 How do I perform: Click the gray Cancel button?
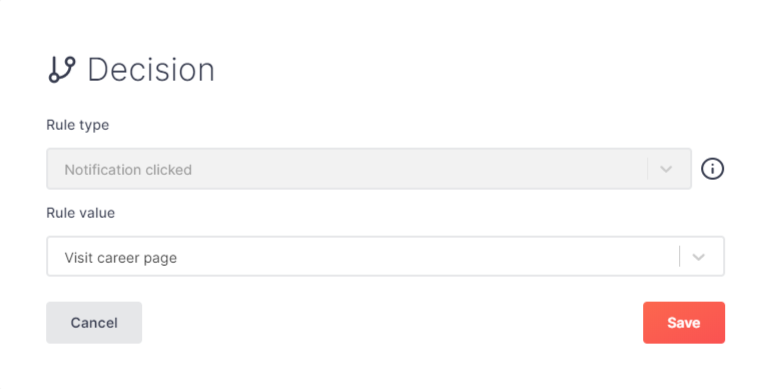pyautogui.click(x=94, y=323)
